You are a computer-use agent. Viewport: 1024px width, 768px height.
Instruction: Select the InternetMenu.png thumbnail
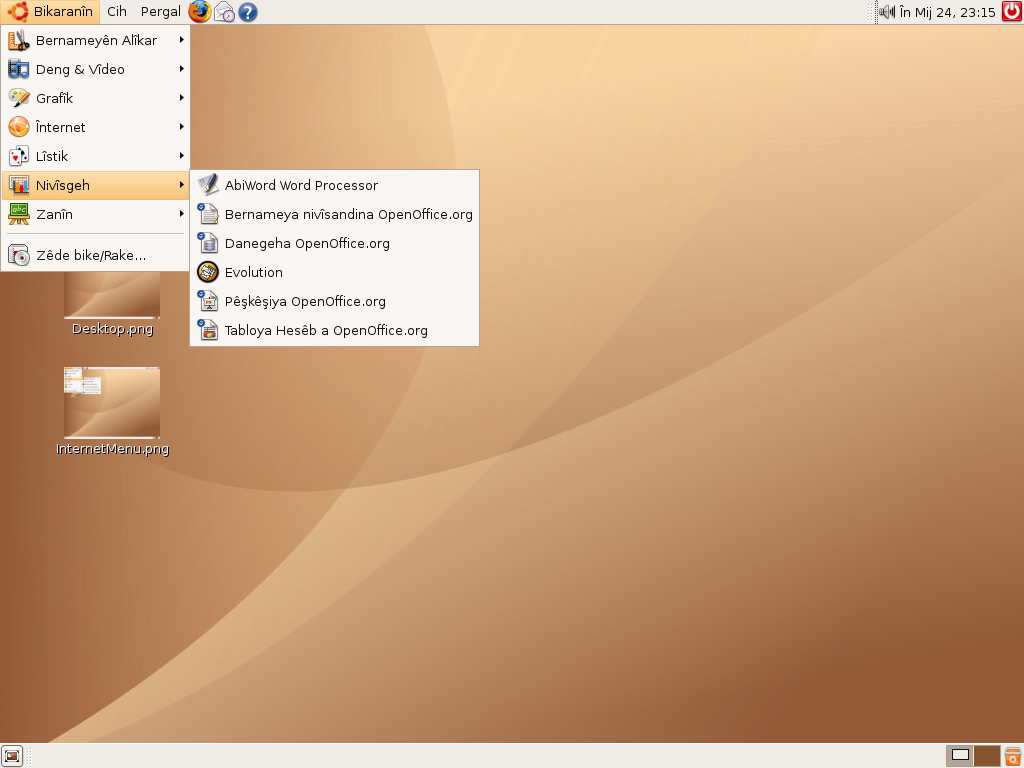click(112, 402)
